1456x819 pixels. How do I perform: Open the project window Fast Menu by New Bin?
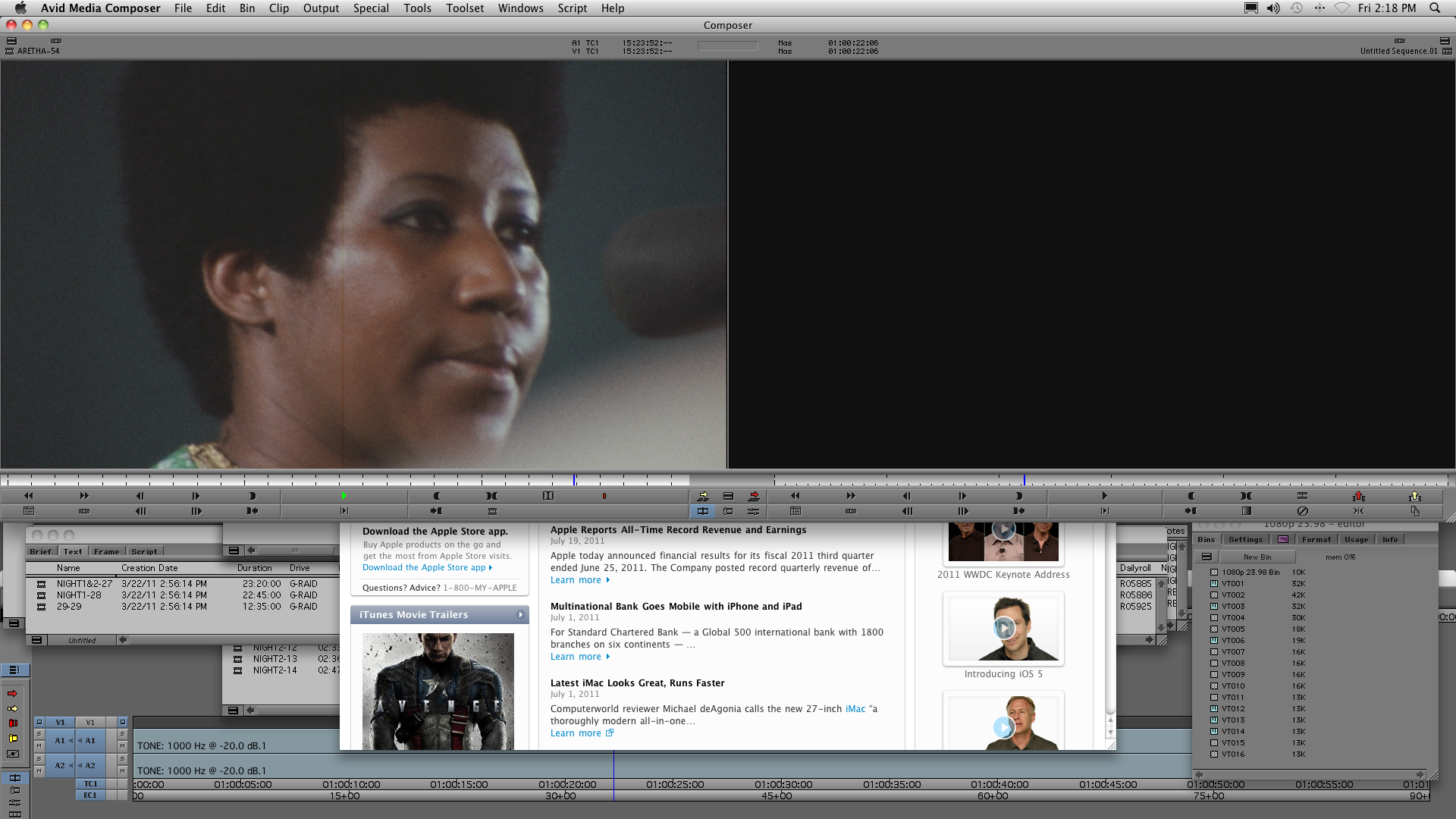pos(1207,557)
